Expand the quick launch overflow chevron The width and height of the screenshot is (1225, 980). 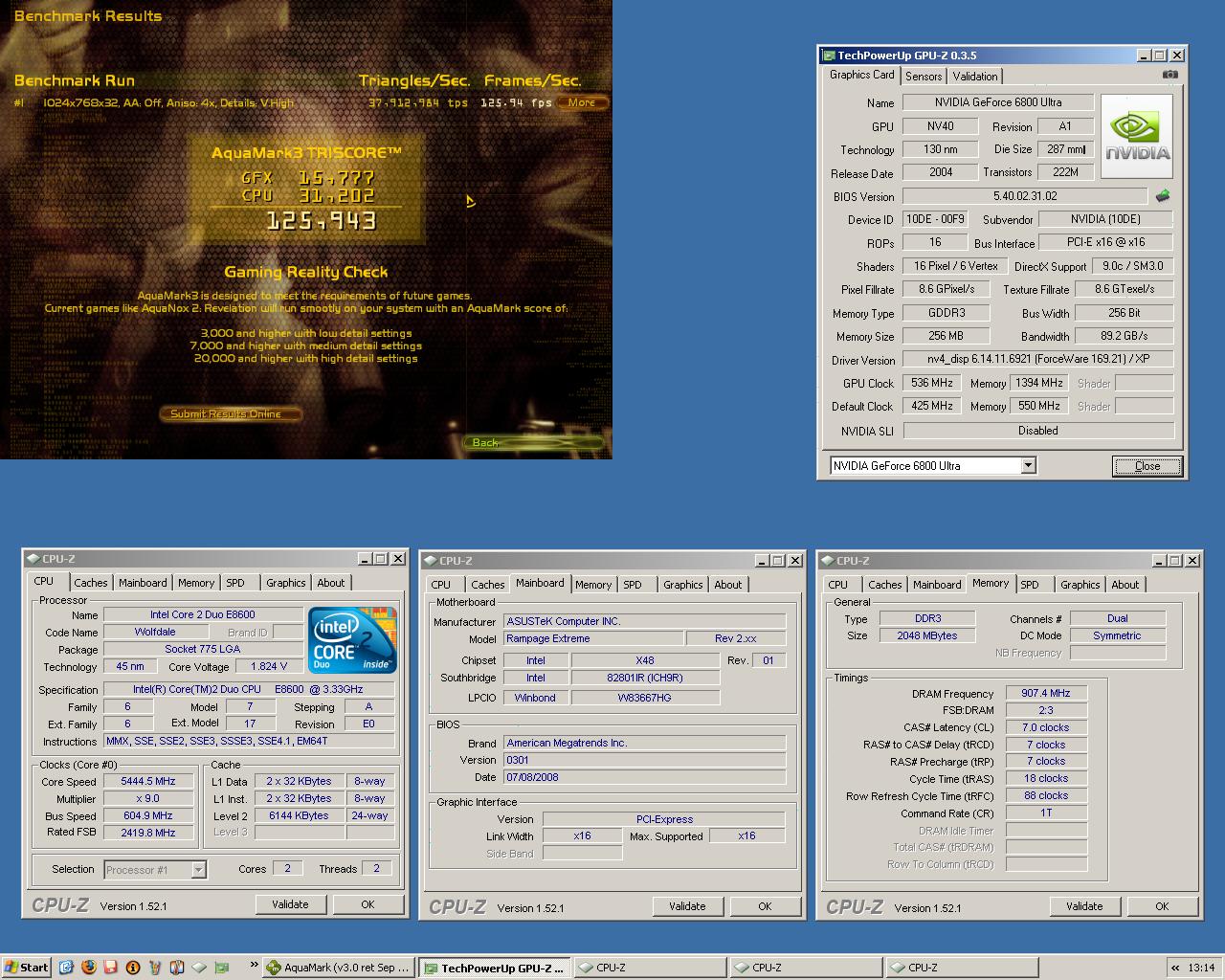pyautogui.click(x=254, y=966)
